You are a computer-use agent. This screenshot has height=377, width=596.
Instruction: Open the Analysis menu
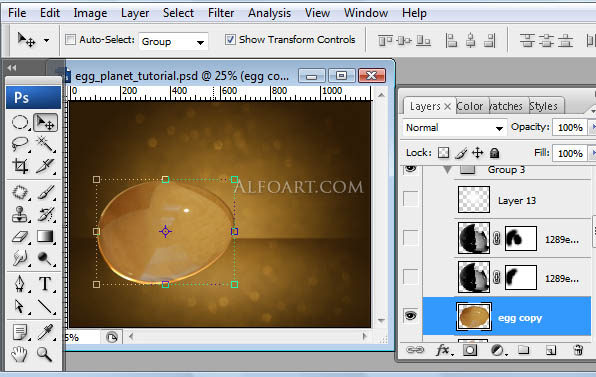click(269, 13)
